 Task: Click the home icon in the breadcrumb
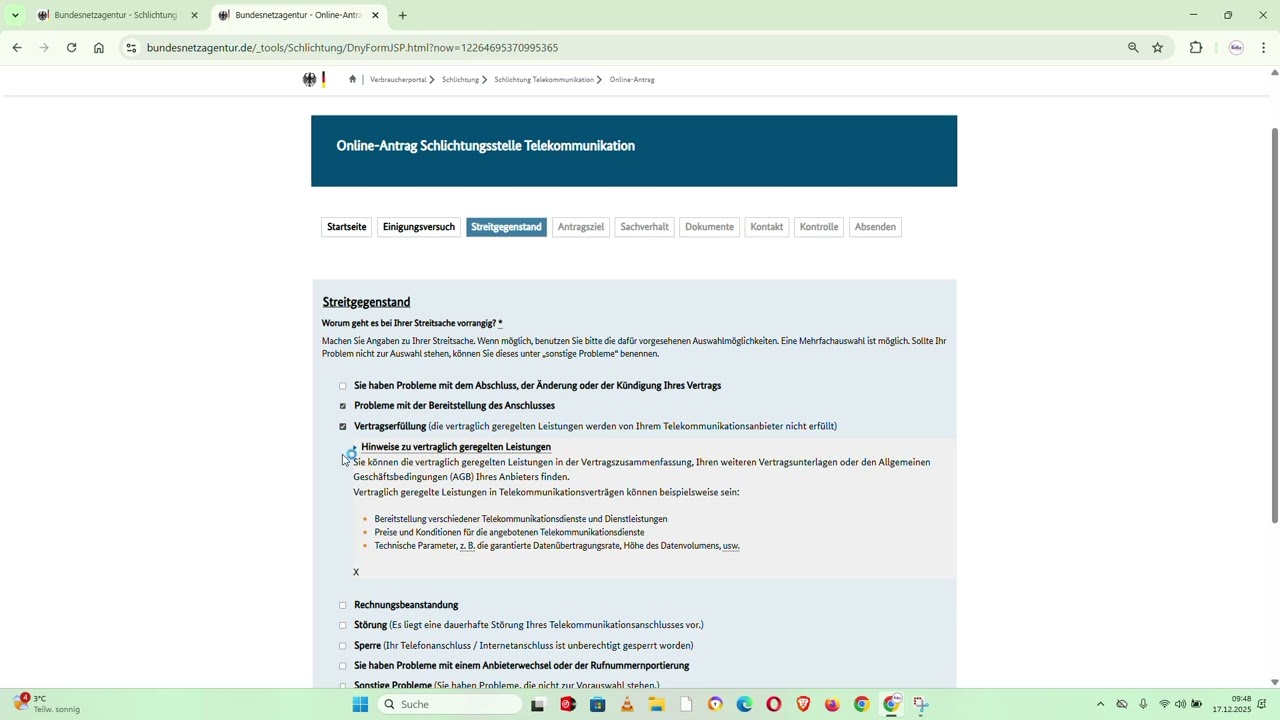coord(352,79)
